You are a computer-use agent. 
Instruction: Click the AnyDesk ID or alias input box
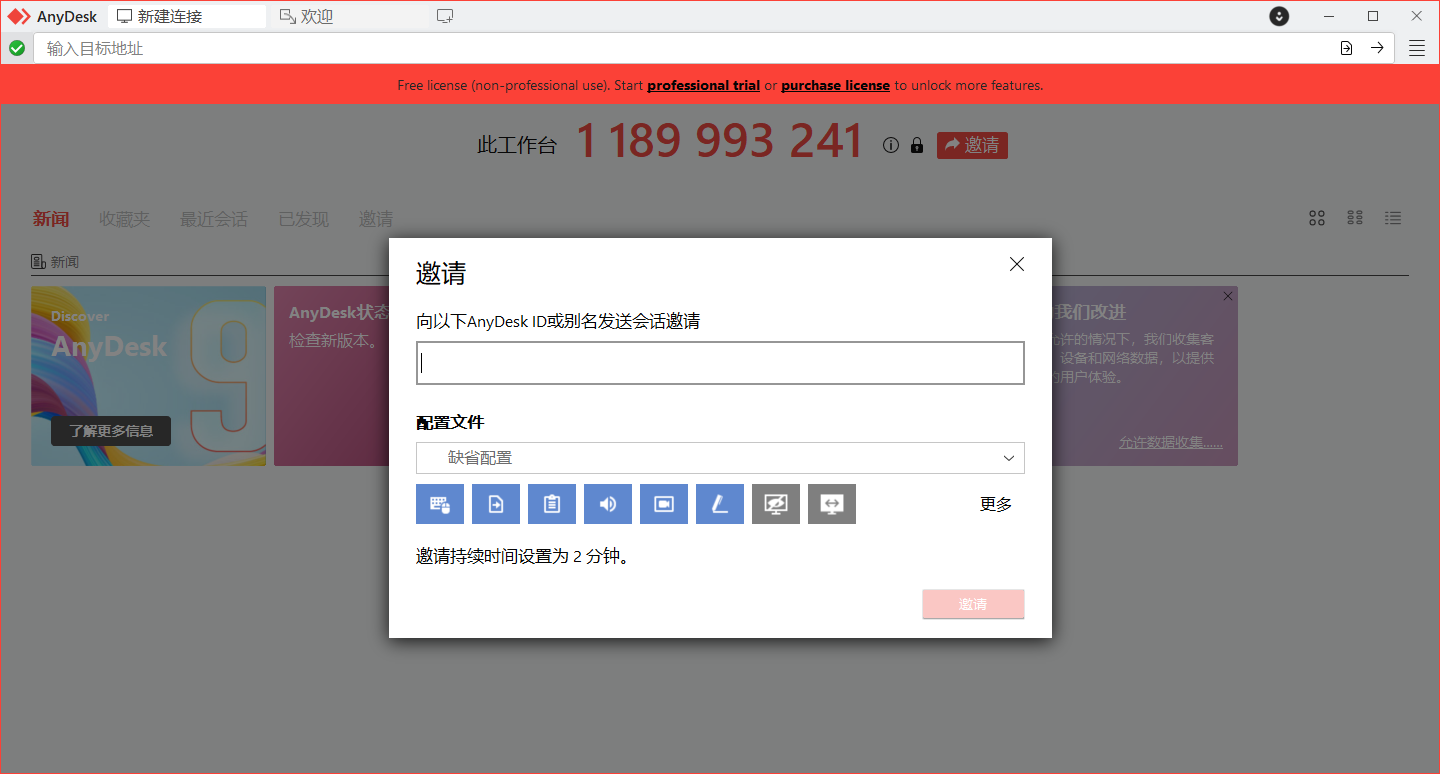tap(720, 363)
